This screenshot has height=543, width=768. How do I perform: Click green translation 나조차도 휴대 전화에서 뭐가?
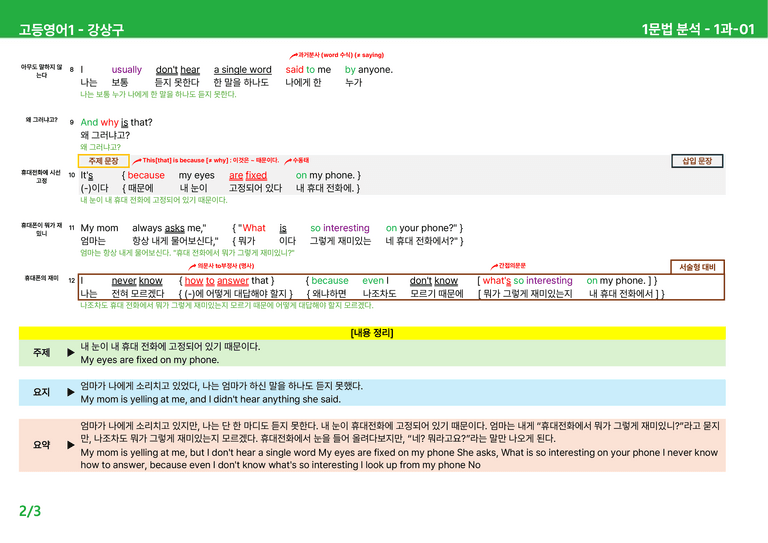227,306
